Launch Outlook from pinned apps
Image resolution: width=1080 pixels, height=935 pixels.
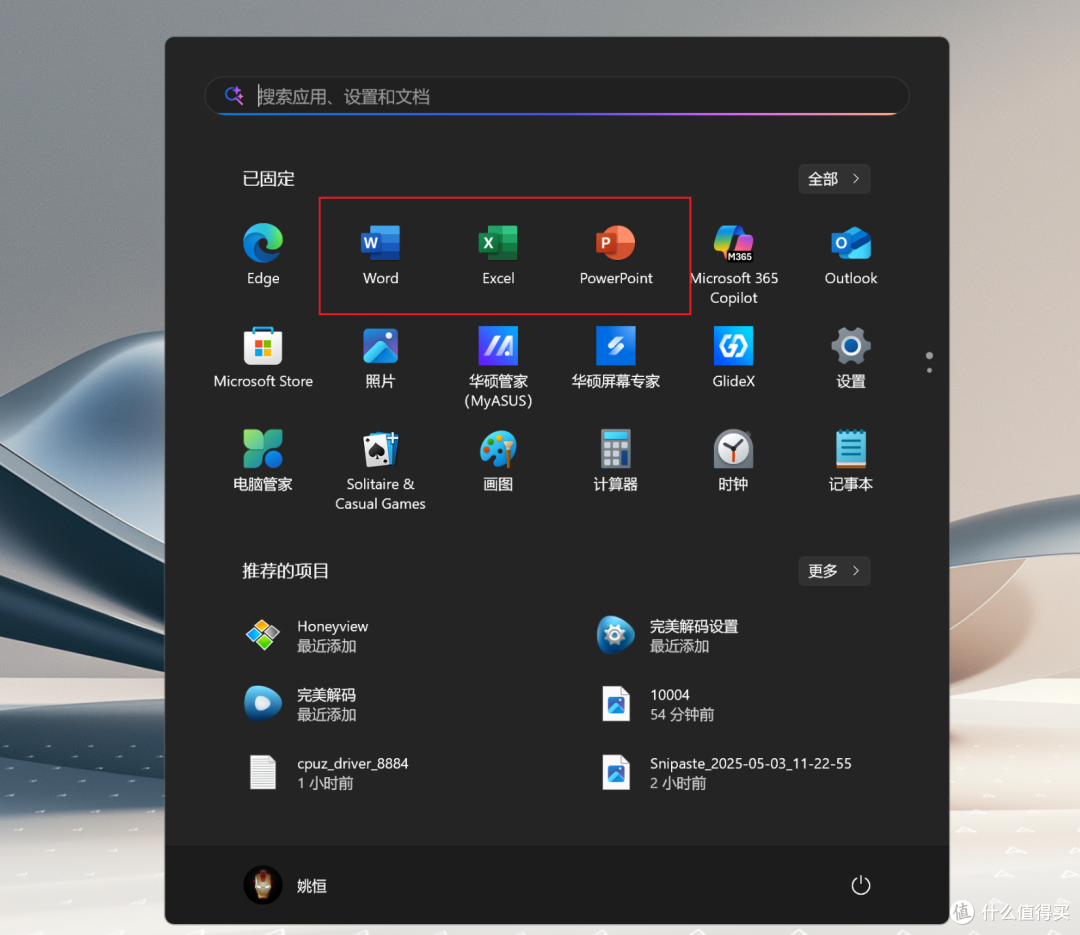tap(851, 254)
